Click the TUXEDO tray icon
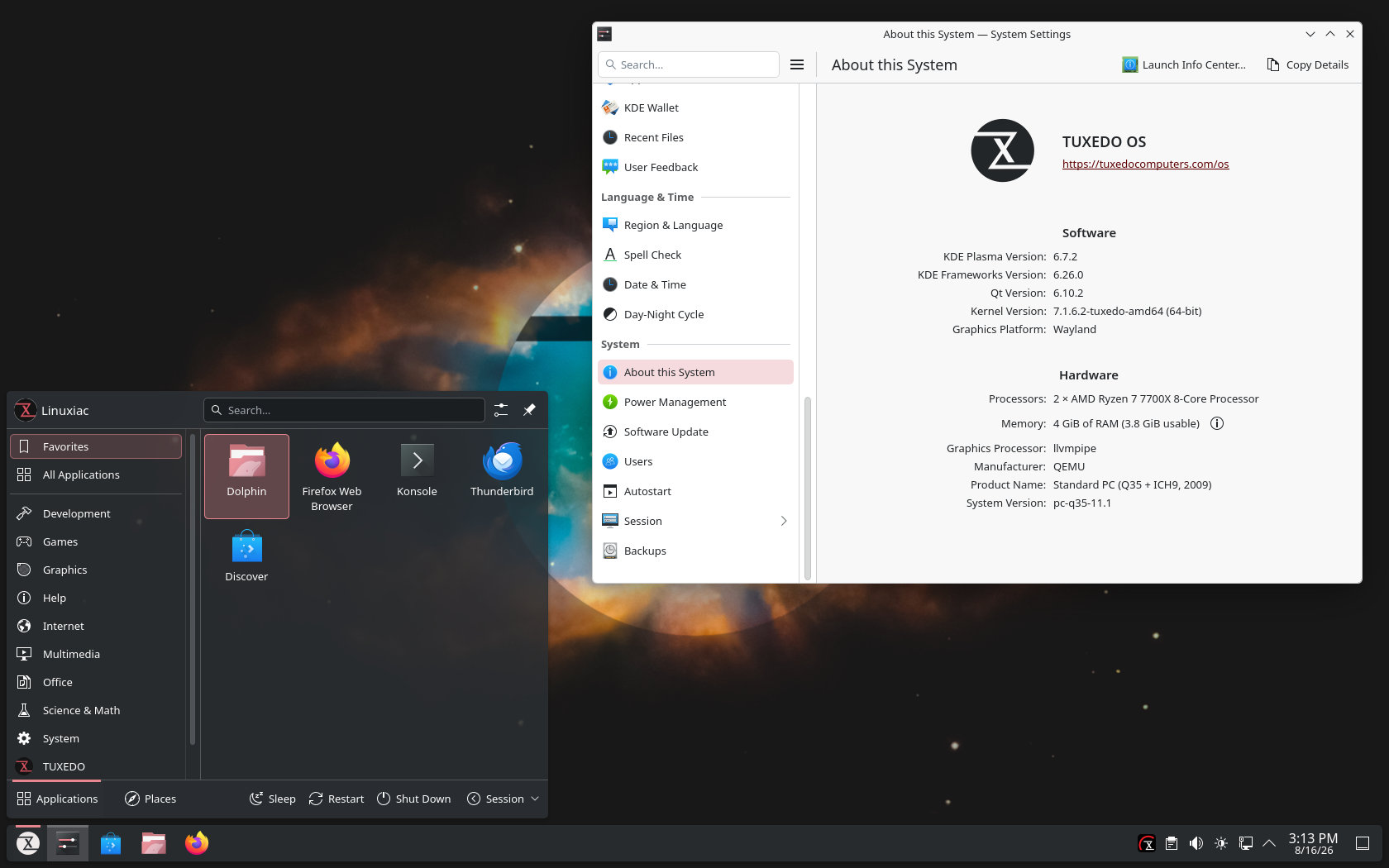The image size is (1389, 868). click(x=1147, y=843)
